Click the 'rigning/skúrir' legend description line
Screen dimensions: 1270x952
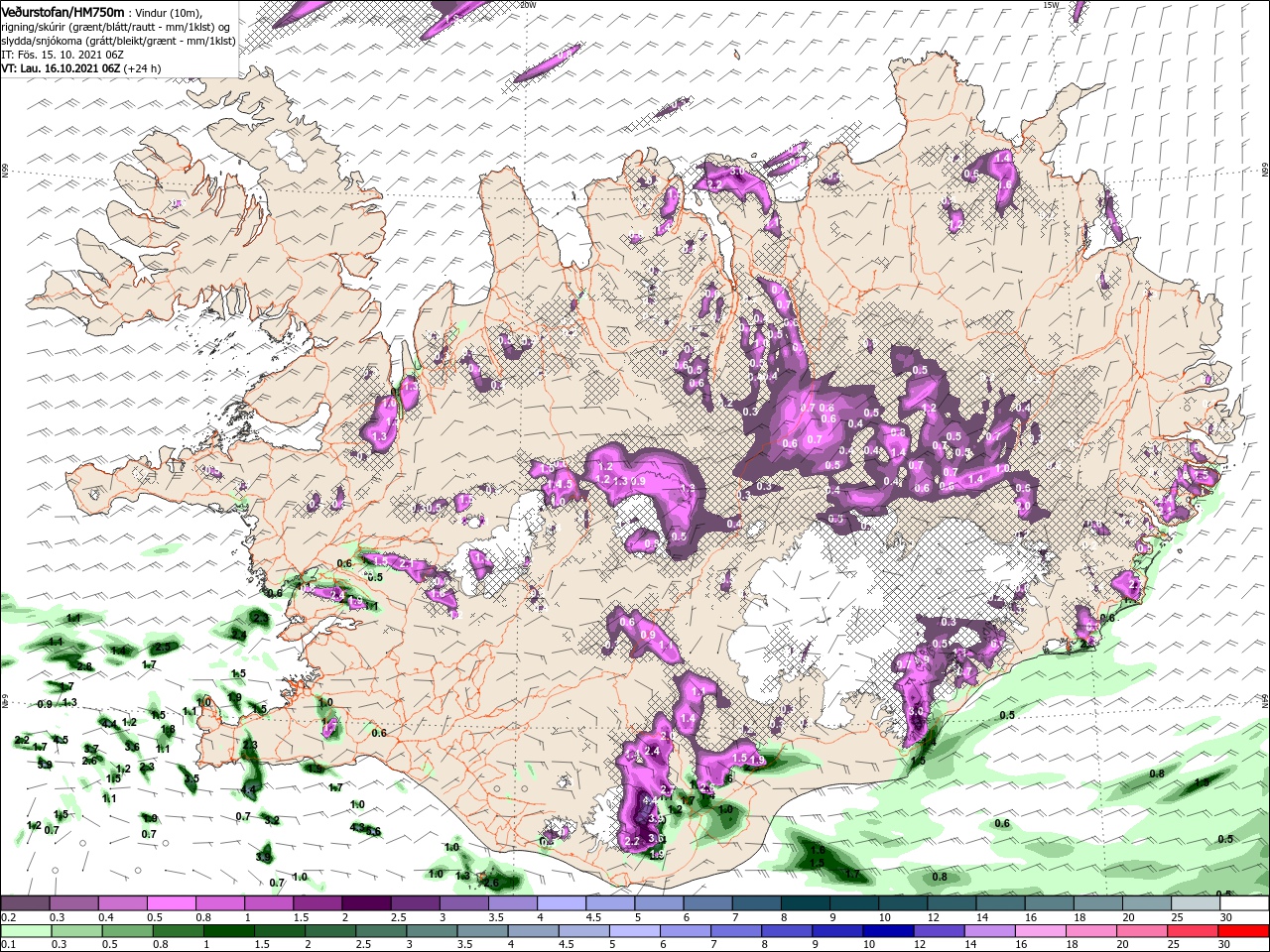[x=115, y=27]
